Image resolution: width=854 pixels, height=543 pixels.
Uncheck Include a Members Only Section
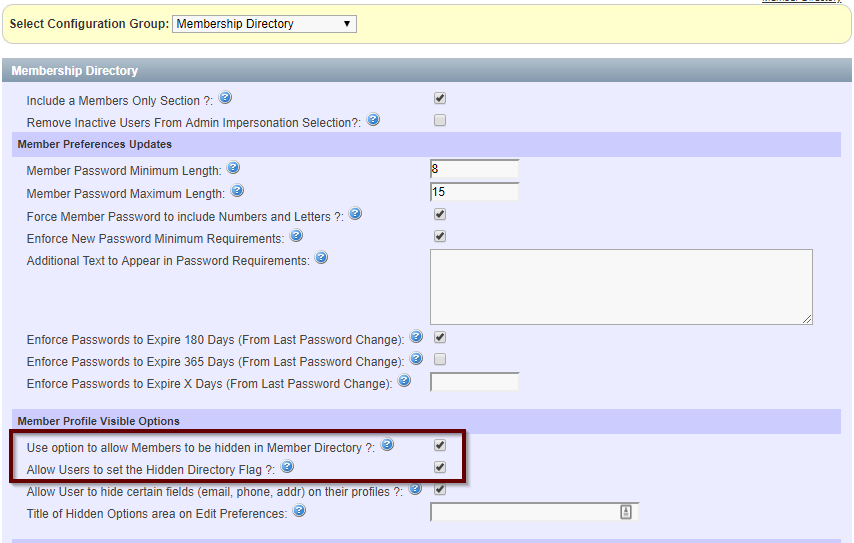(x=440, y=98)
